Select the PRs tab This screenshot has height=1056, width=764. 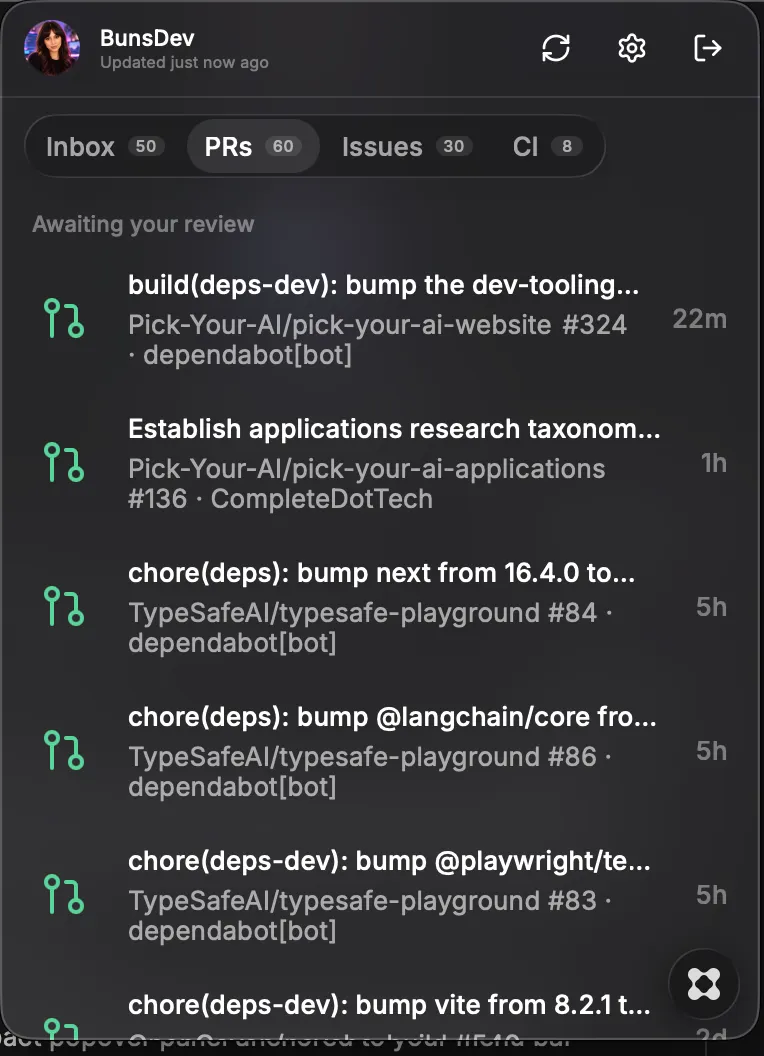coord(253,147)
